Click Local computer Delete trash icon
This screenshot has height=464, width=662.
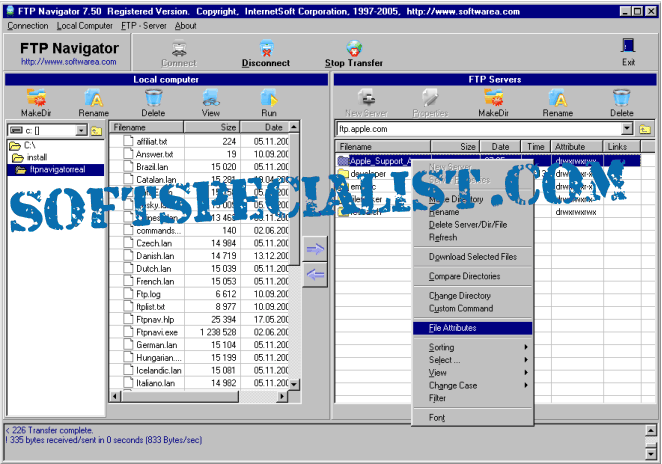tap(153, 97)
